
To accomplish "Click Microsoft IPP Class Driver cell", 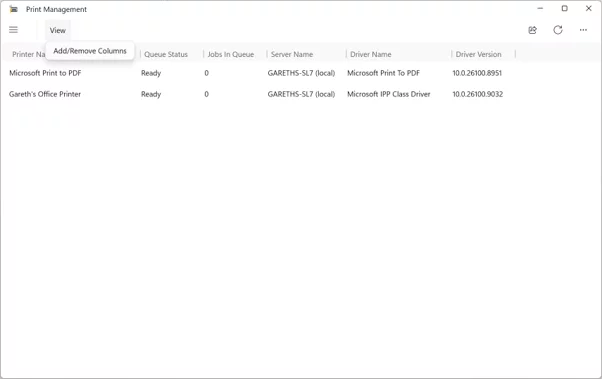I will coord(389,94).
